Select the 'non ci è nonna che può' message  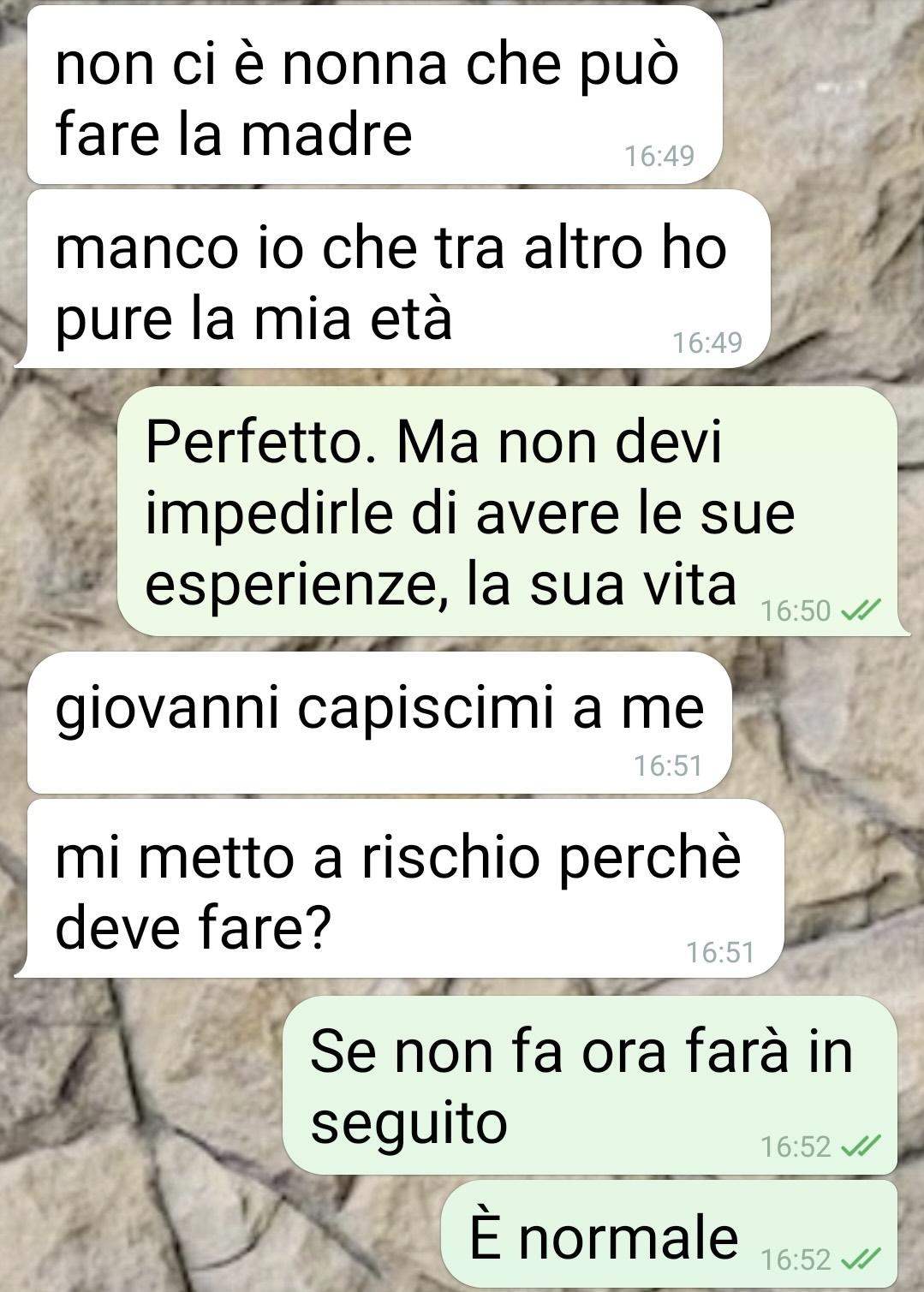(374, 97)
